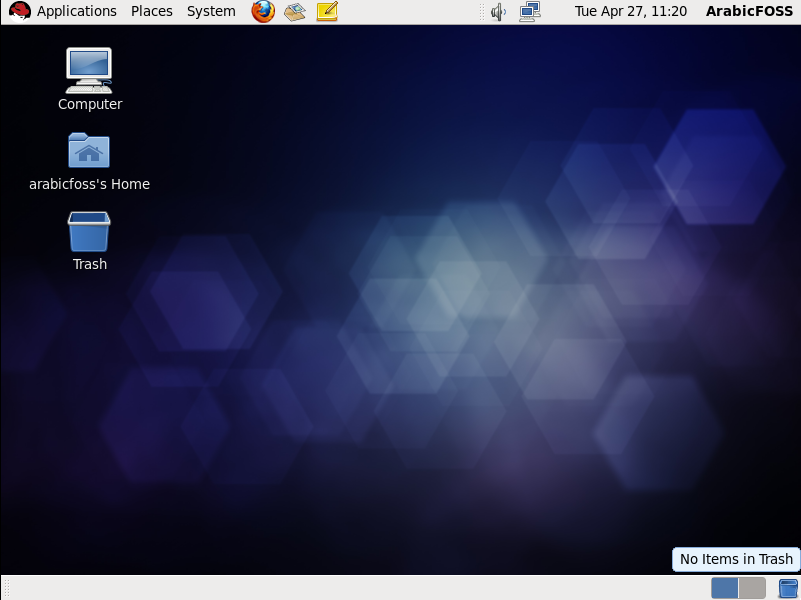Click the No Items in Trash popup
801x600 pixels.
click(x=735, y=559)
